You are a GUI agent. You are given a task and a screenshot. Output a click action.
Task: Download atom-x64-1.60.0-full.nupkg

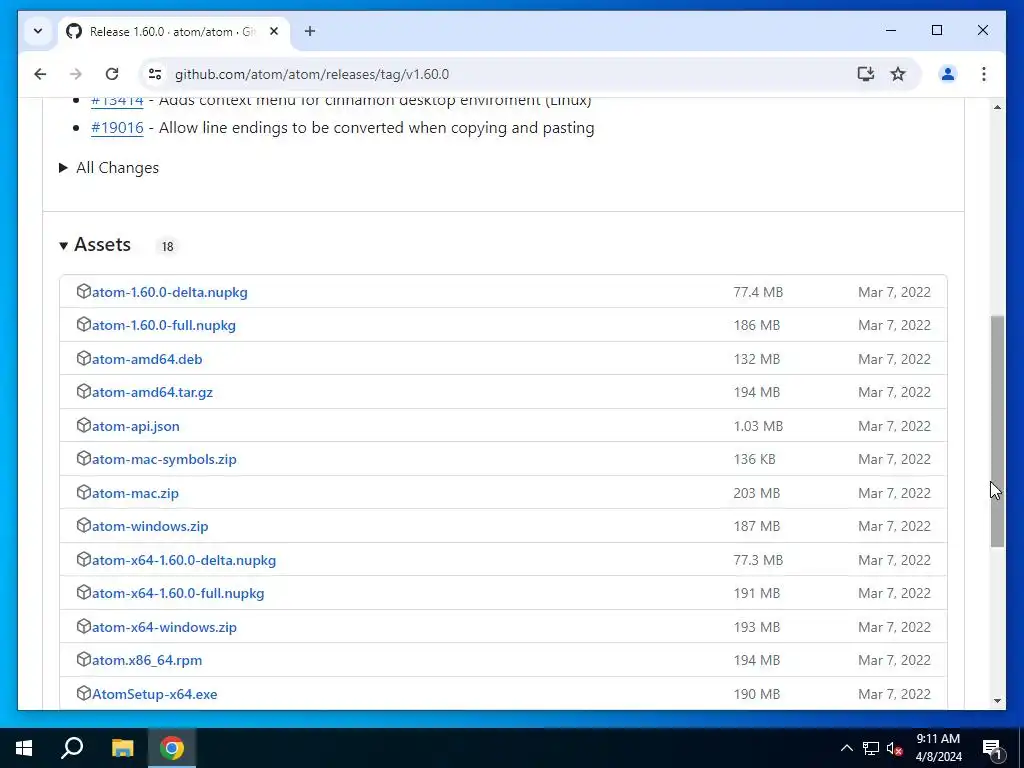pos(178,594)
